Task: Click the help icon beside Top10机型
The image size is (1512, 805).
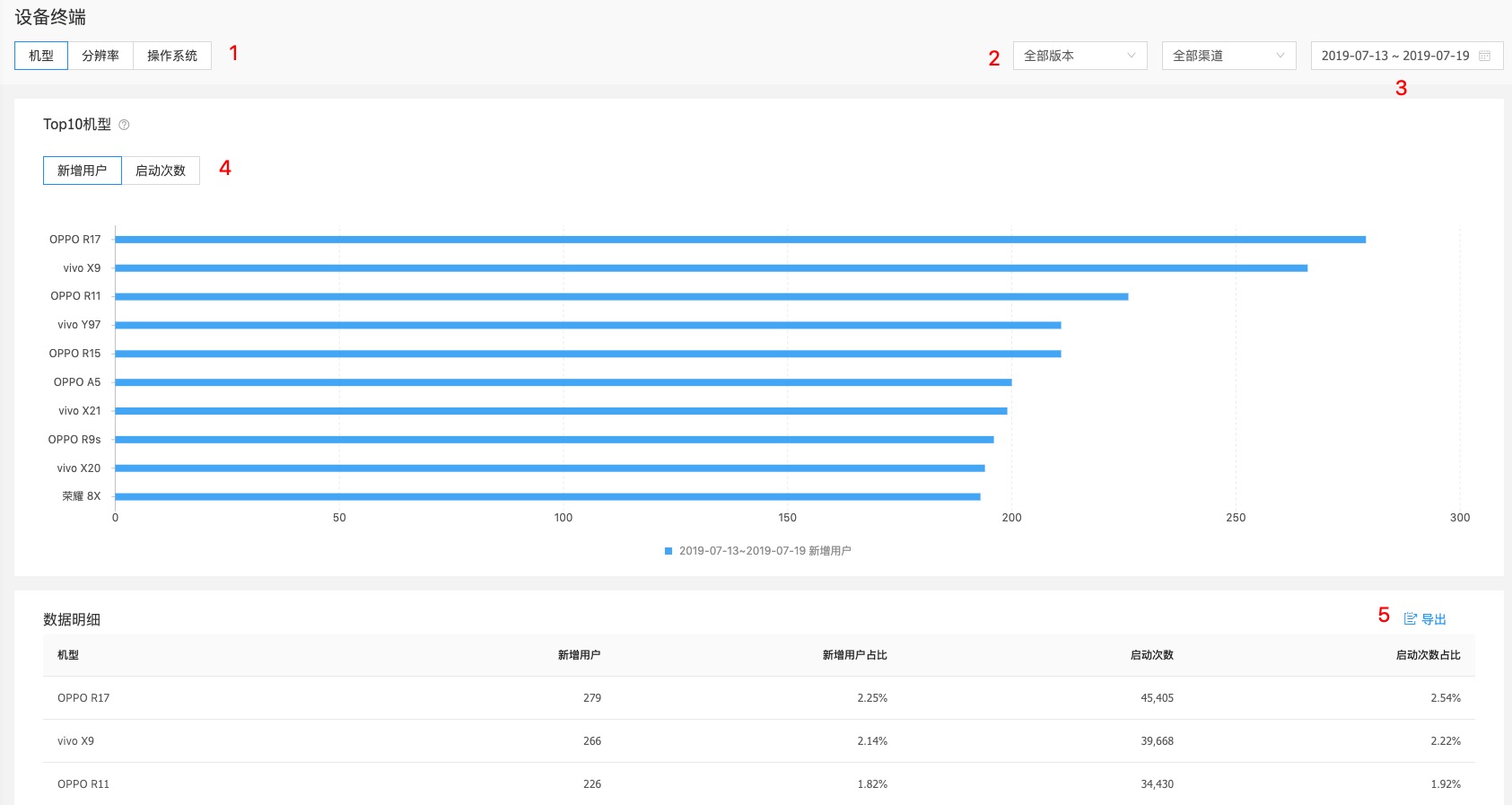Action: point(124,125)
